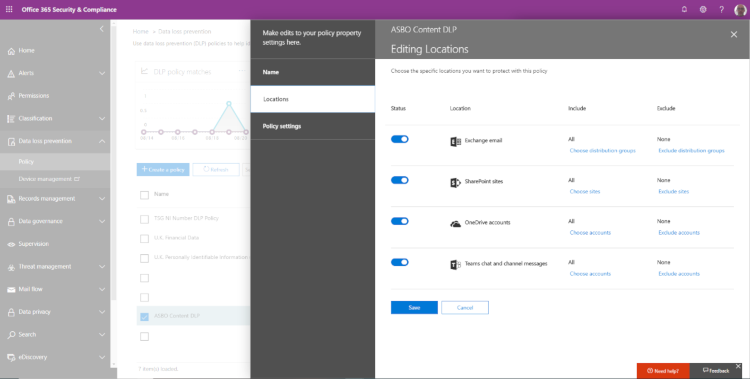Toggle Exchange email location status

click(399, 139)
